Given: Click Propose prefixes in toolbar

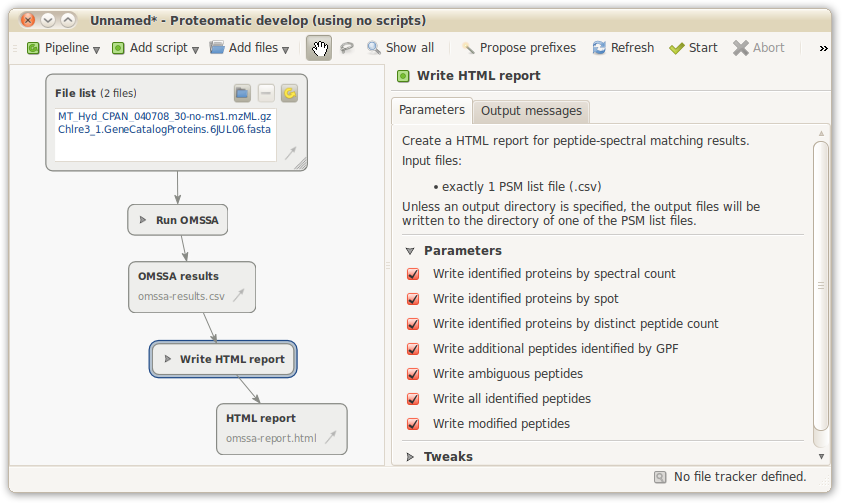Looking at the screenshot, I should tap(518, 48).
